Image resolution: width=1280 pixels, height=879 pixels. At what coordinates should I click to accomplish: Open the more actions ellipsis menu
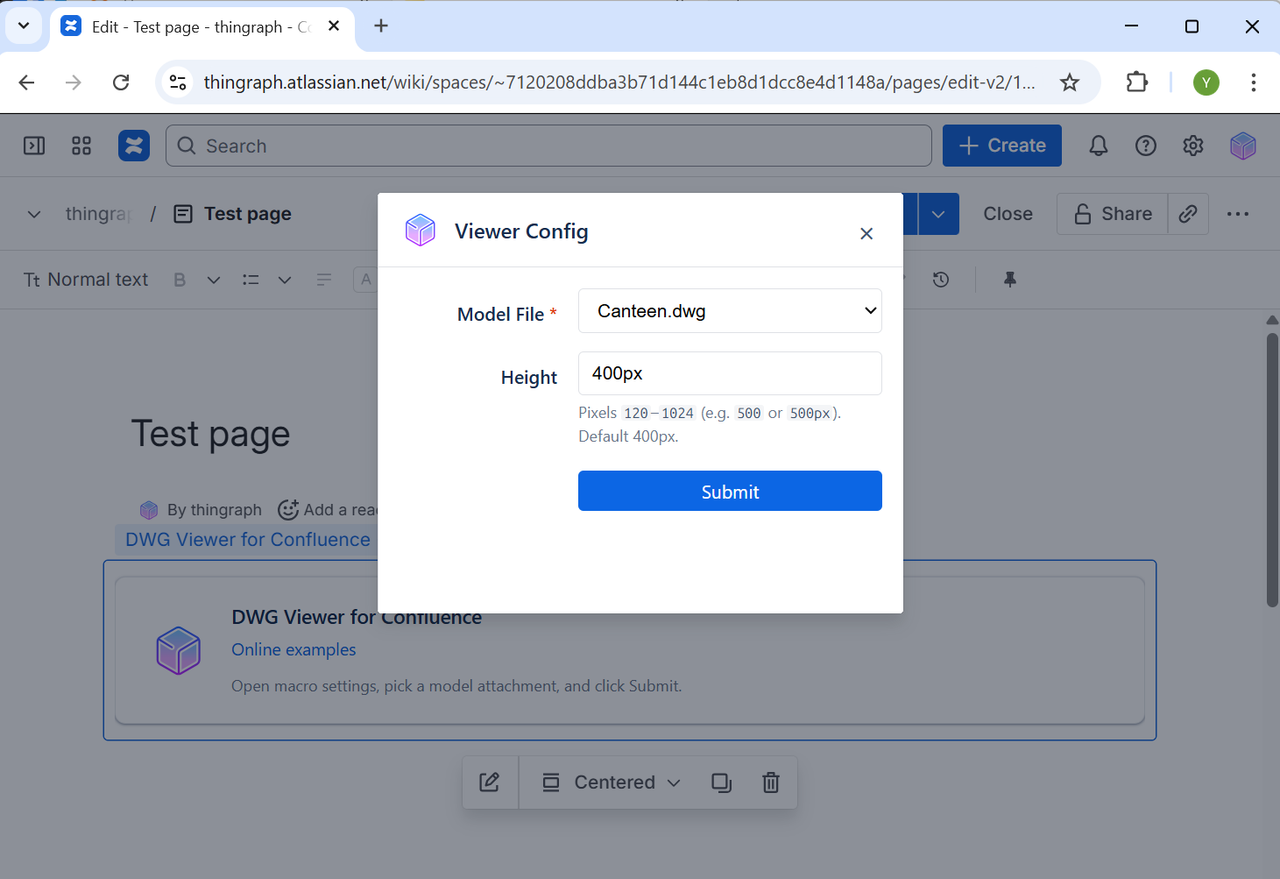[x=1238, y=214]
